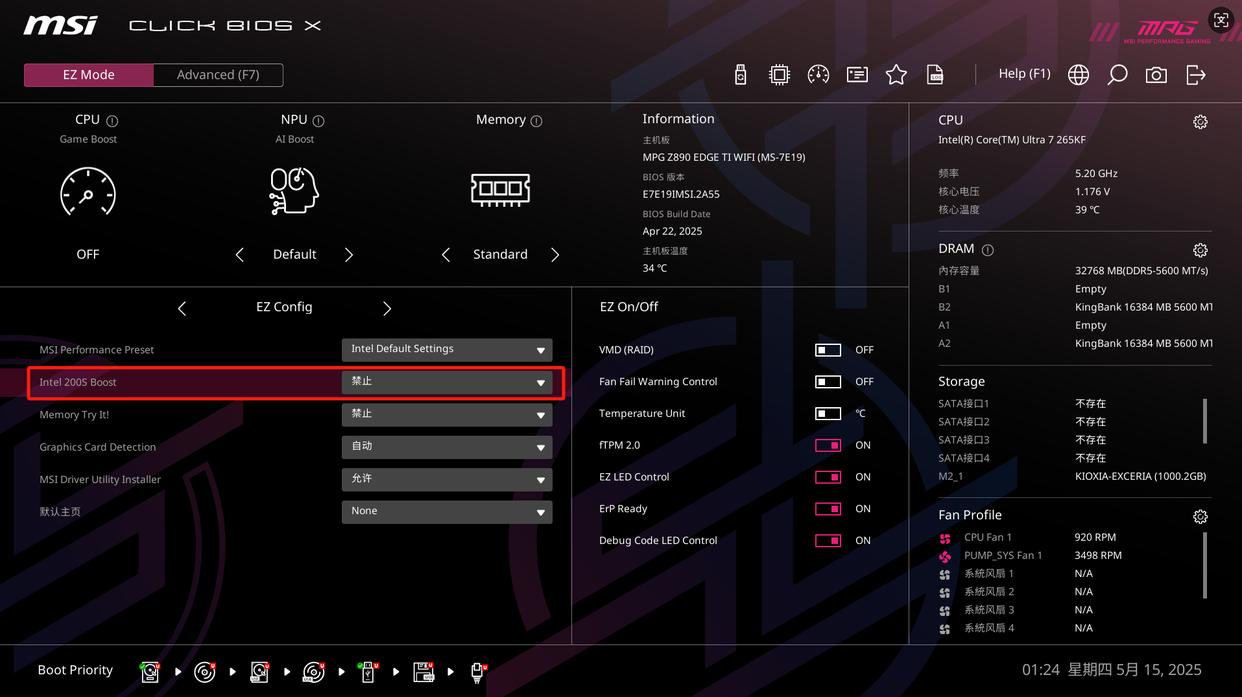The width and height of the screenshot is (1242, 697).
Task: Select first hard disk boot priority device
Action: pyautogui.click(x=150, y=672)
